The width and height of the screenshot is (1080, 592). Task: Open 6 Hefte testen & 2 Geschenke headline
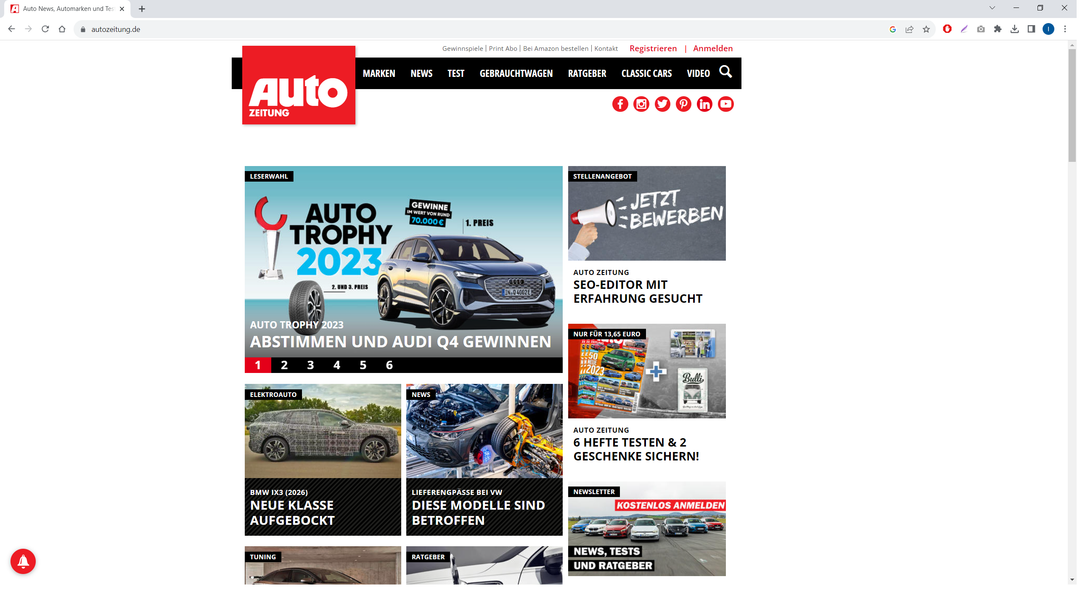point(637,450)
